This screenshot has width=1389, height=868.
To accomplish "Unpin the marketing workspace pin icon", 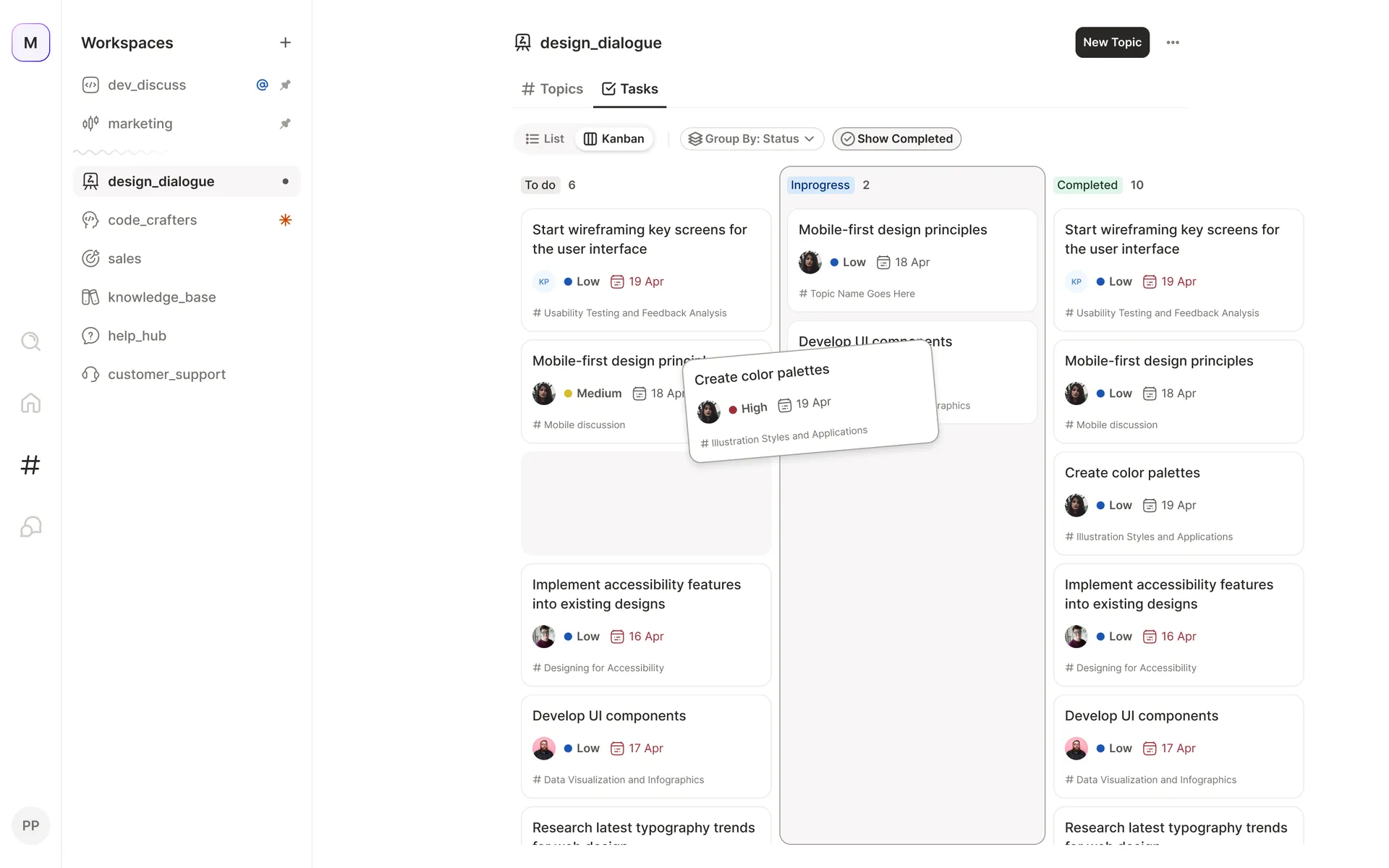I will coord(285,124).
